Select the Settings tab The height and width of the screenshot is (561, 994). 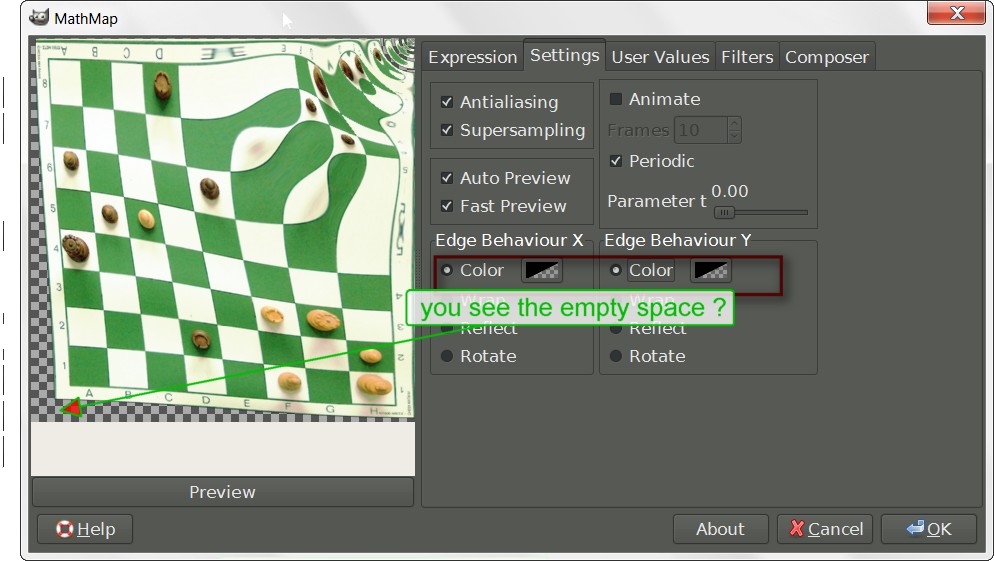click(x=564, y=55)
